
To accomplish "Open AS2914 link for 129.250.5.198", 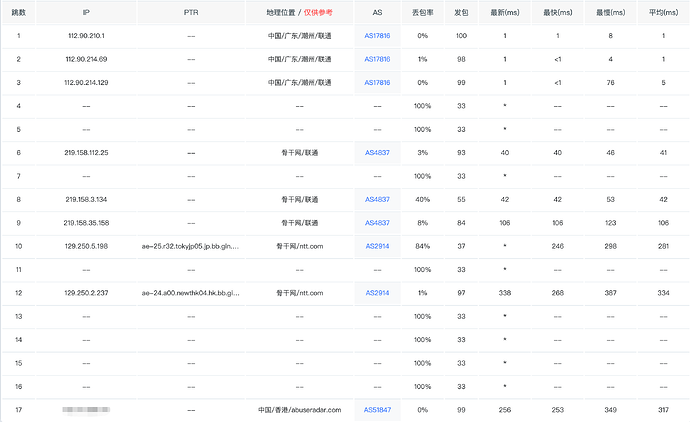I will click(377, 246).
